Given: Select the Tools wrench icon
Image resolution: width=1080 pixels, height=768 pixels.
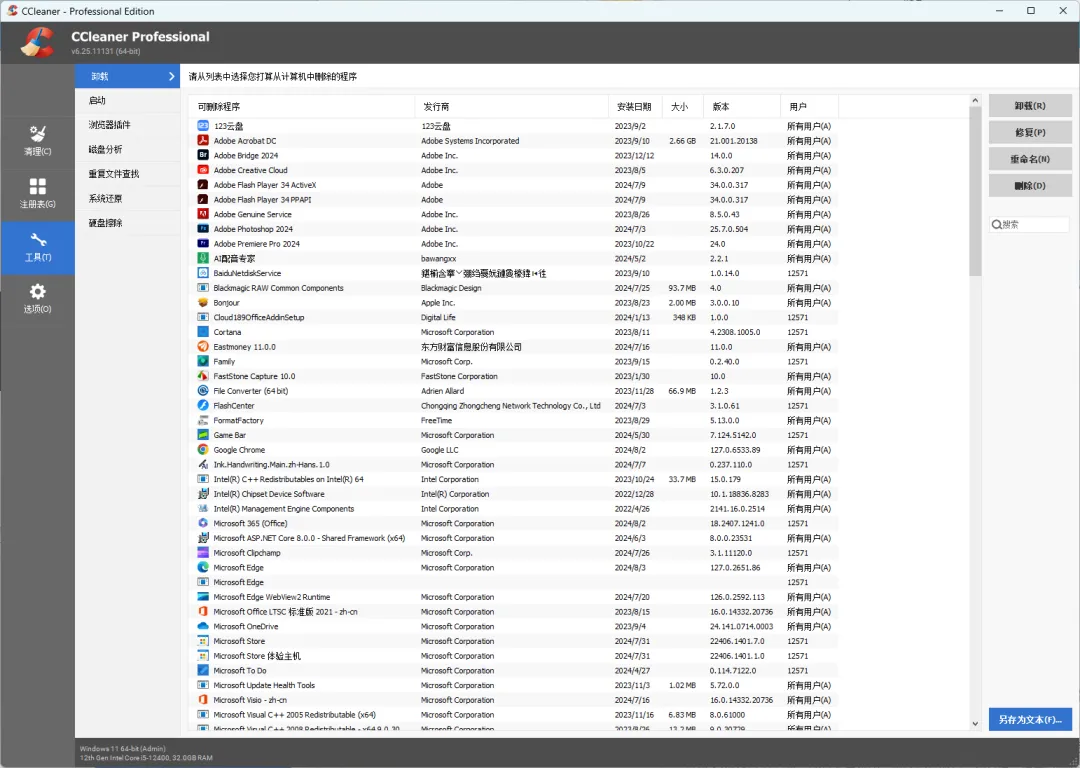Looking at the screenshot, I should [x=37, y=240].
